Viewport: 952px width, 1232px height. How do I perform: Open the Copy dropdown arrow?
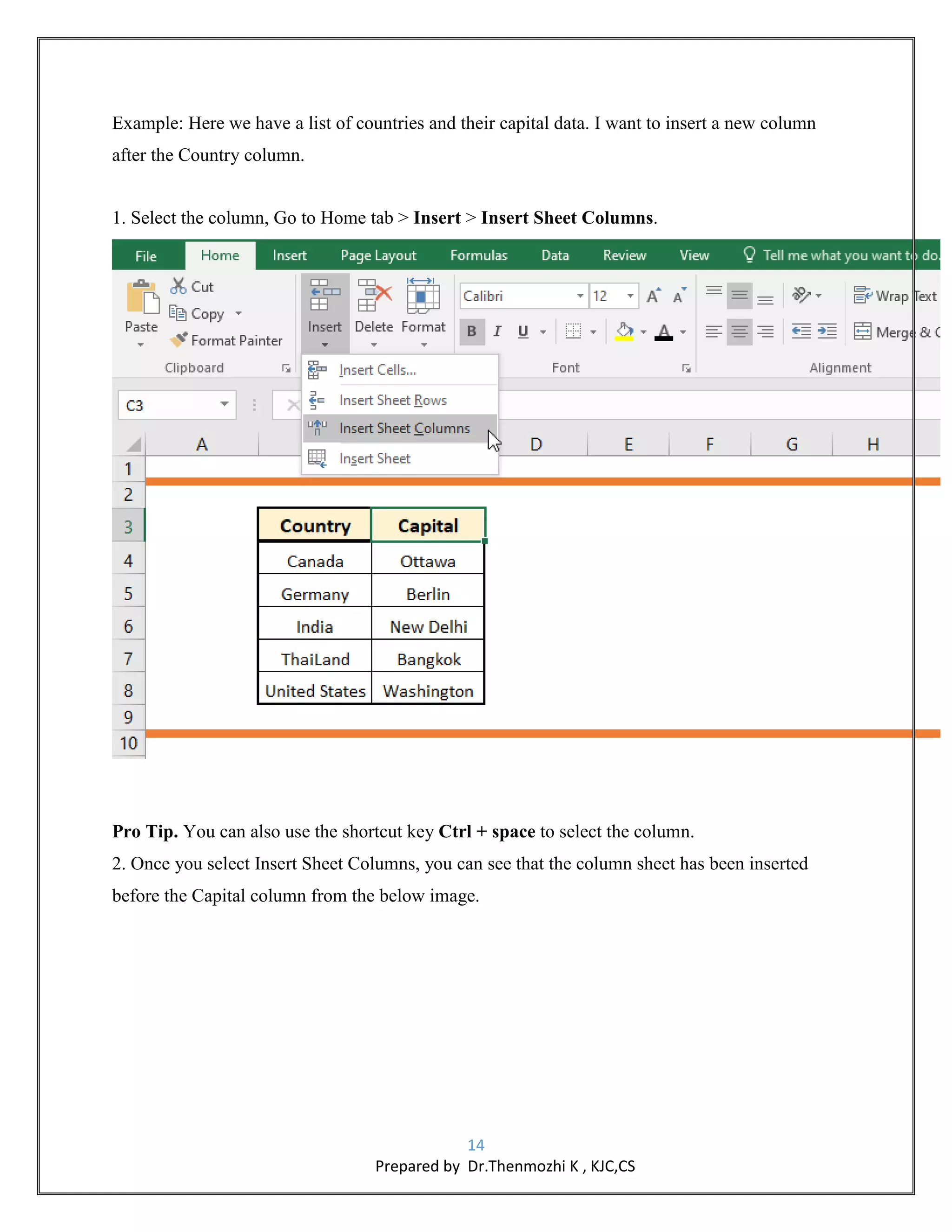[x=238, y=313]
